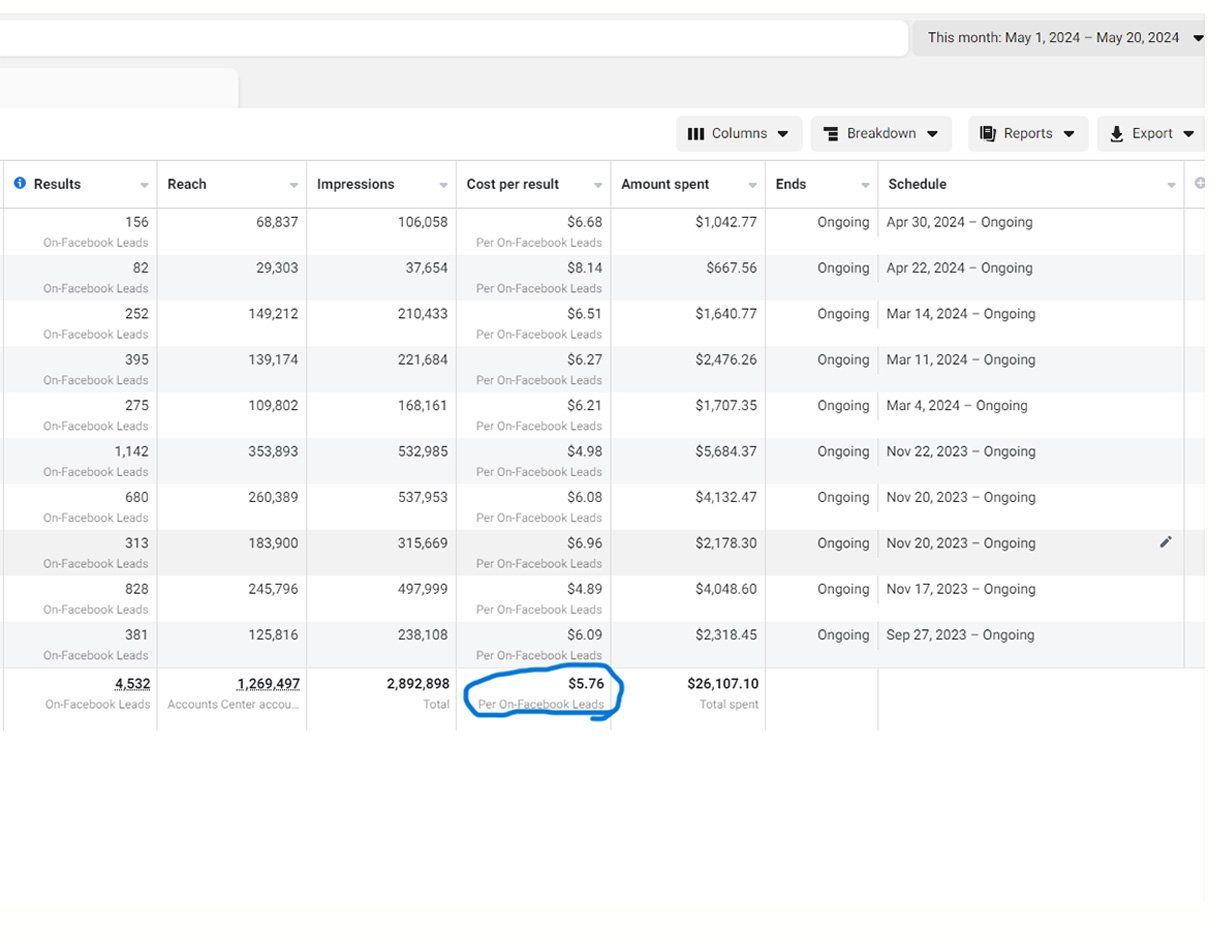Click the total 4,532 results link
Viewport: 1214px width, 937px height.
tap(131, 684)
